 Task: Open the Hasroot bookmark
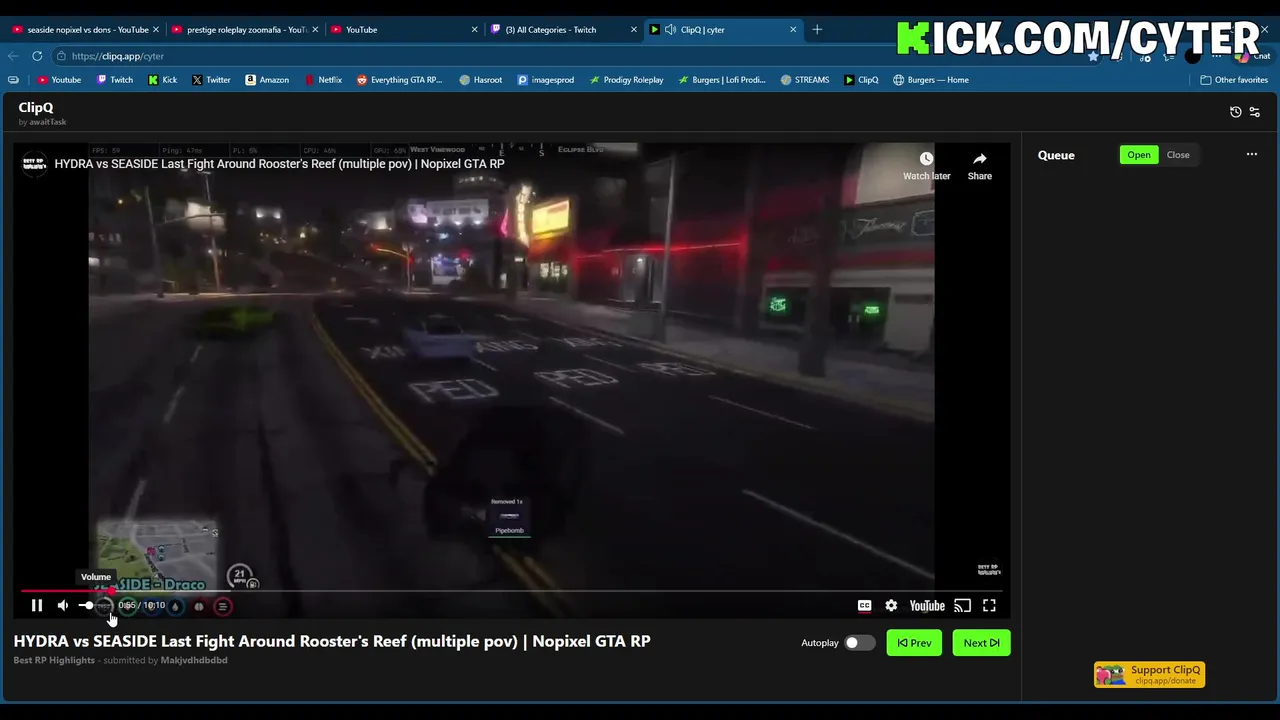coord(481,80)
